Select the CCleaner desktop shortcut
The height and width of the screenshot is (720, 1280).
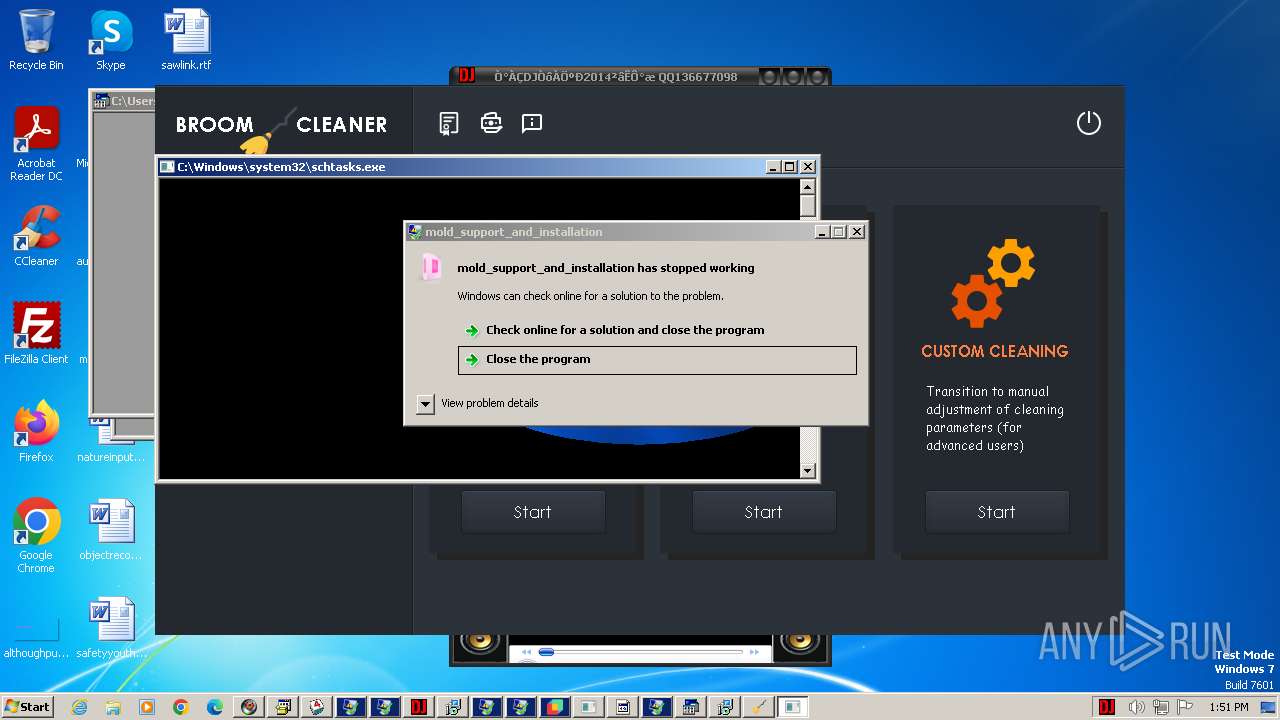pyautogui.click(x=36, y=236)
